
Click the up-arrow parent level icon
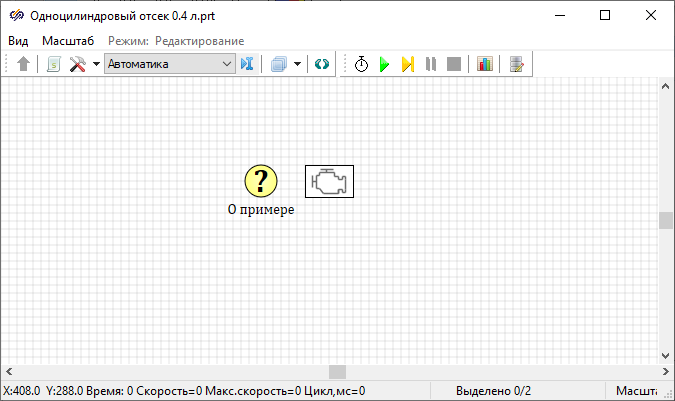pyautogui.click(x=24, y=64)
